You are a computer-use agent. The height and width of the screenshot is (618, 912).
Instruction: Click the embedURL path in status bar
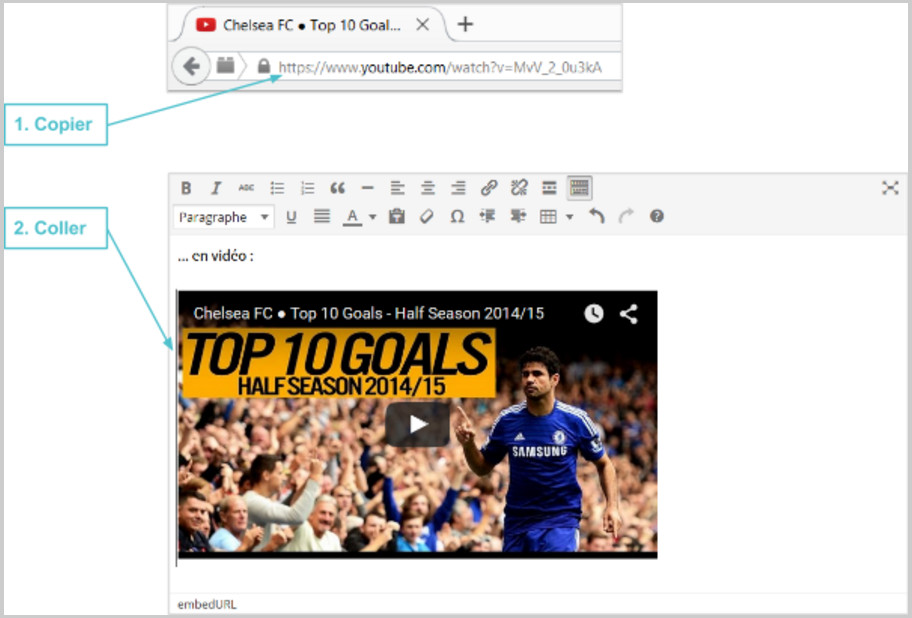[206, 605]
